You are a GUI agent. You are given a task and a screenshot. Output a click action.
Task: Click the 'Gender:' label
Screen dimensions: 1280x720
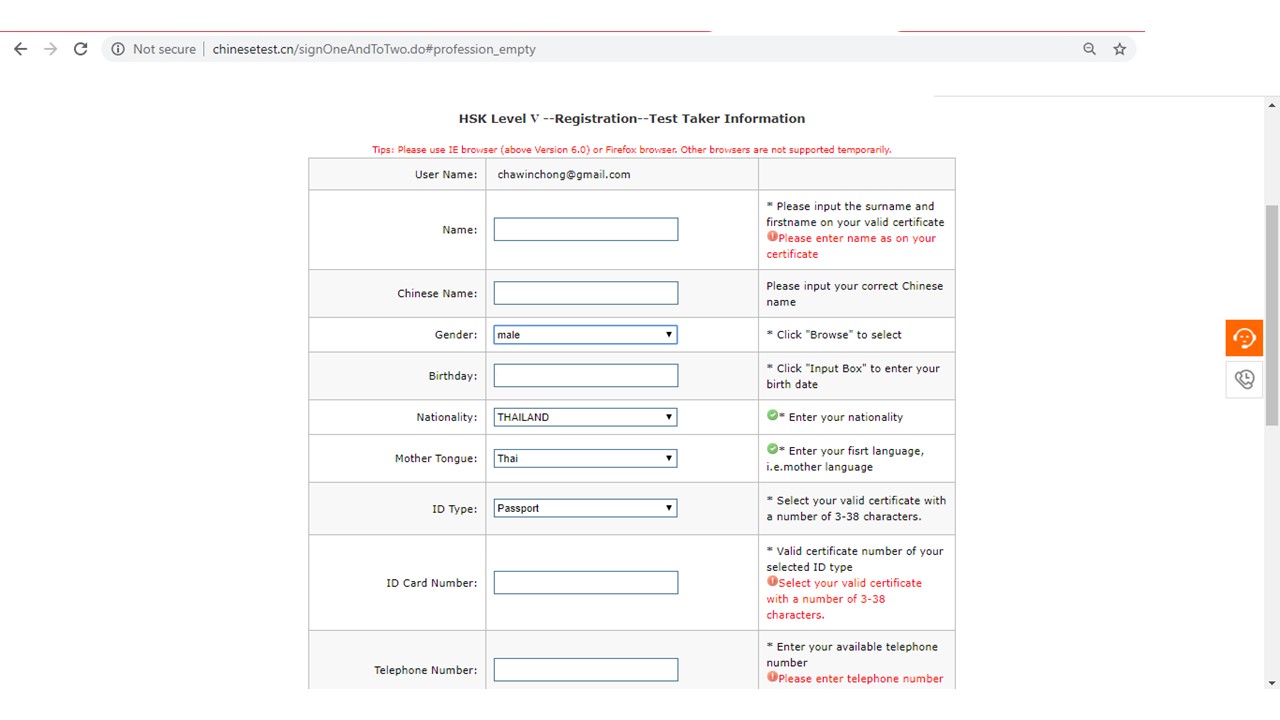[x=456, y=335]
